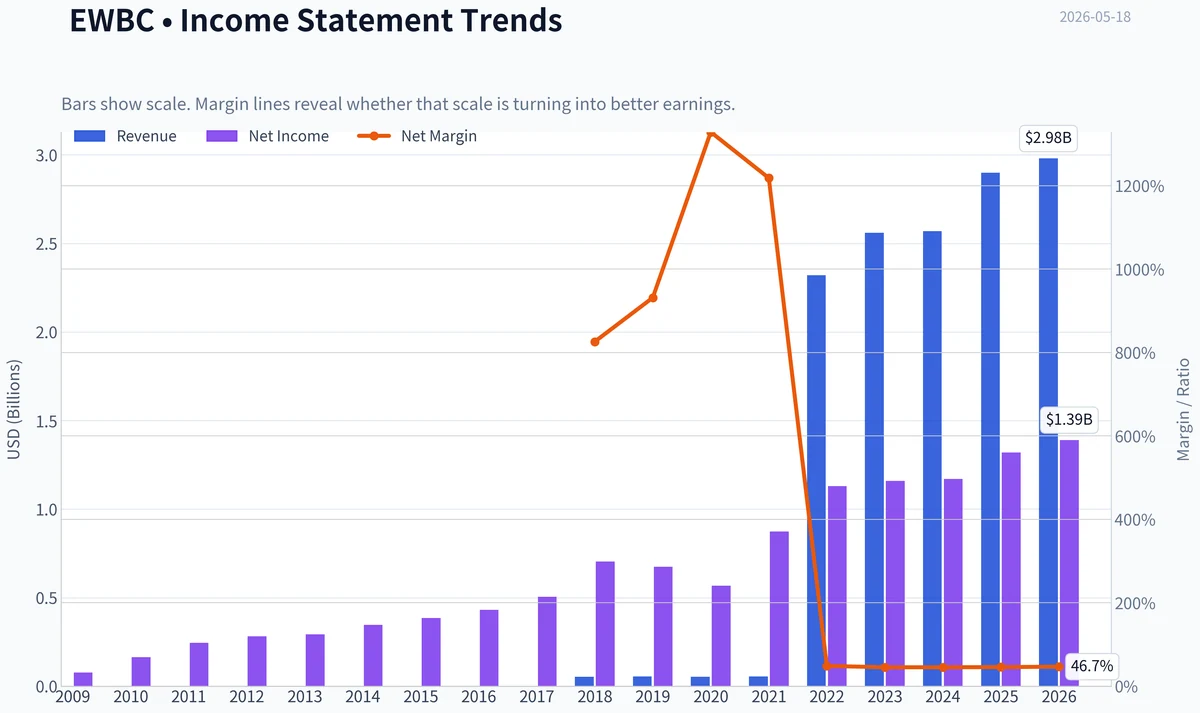Select the 2018 Net Income bar
This screenshot has height=713, width=1200.
pos(605,625)
